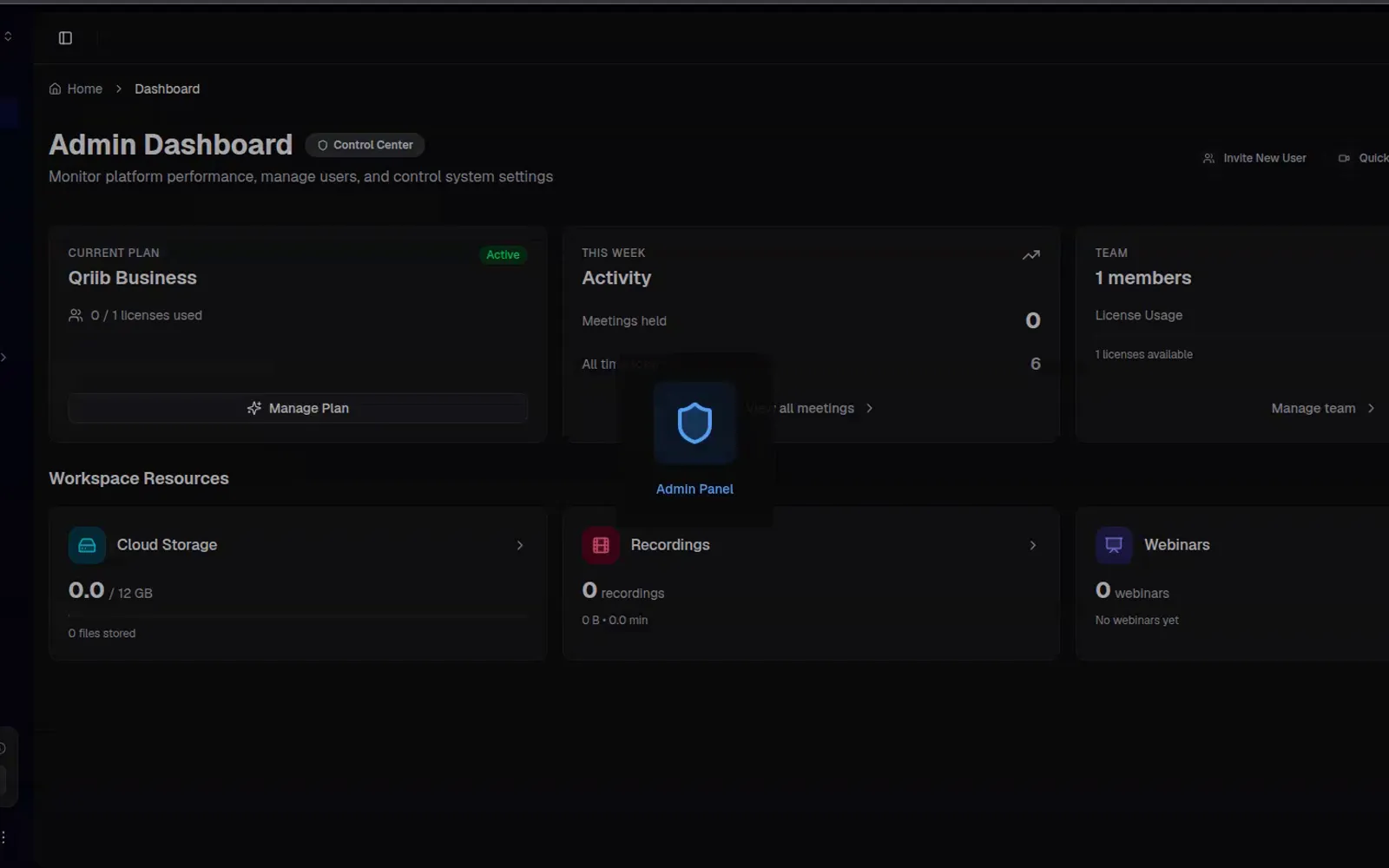The width and height of the screenshot is (1389, 868).
Task: Click the Control Center badge
Action: pyautogui.click(x=365, y=145)
